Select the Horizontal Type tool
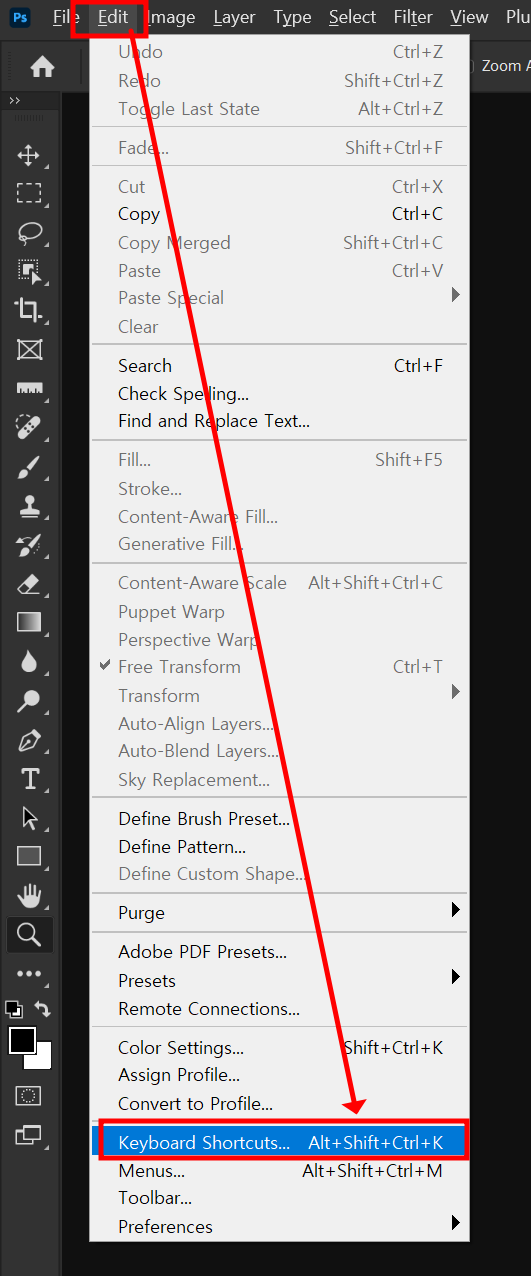The image size is (531, 1276). (x=30, y=778)
